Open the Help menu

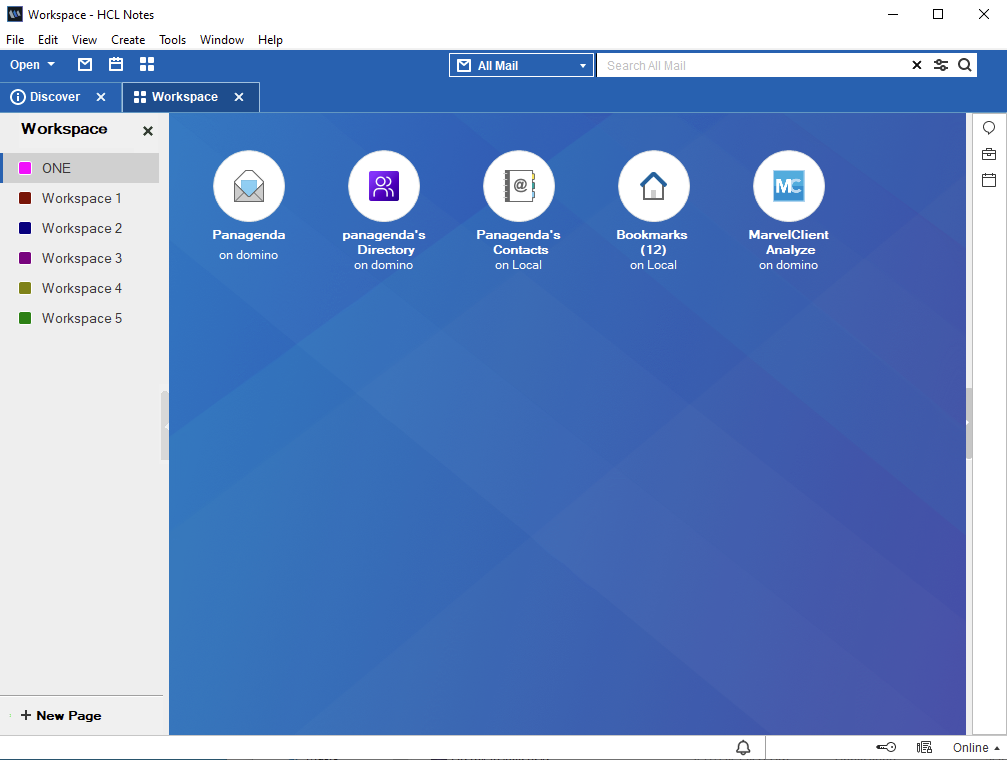coord(270,40)
